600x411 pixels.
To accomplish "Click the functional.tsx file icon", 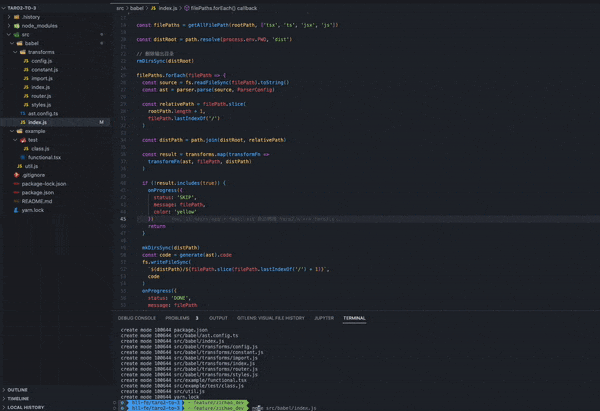I will click(x=23, y=157).
